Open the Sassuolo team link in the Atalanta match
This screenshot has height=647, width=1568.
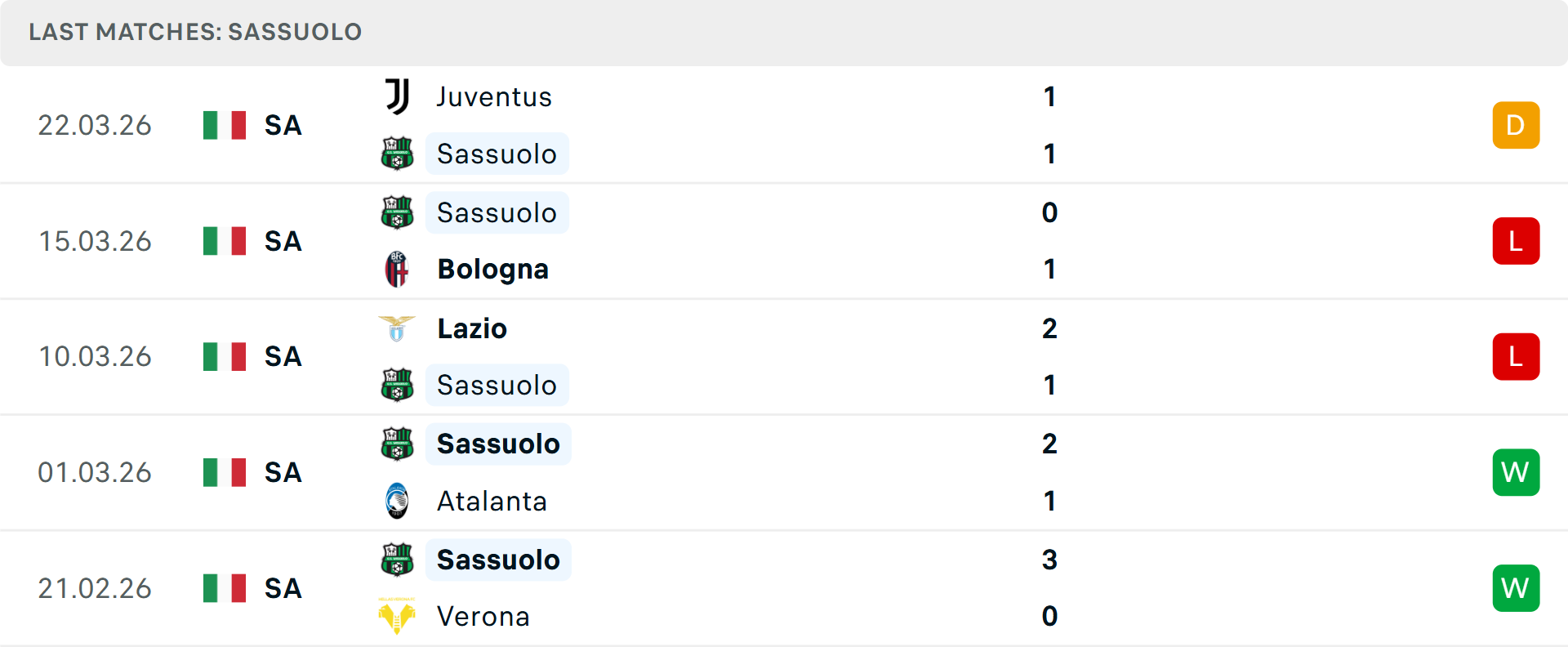498,444
